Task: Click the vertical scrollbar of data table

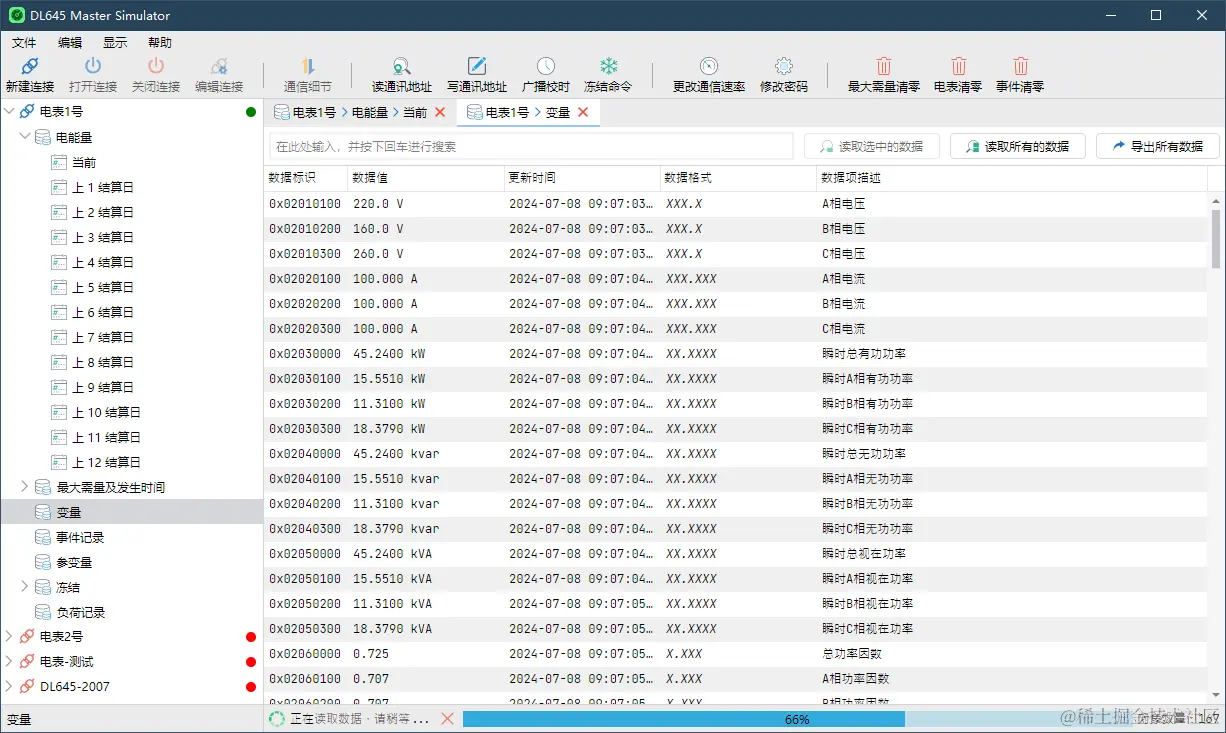Action: (x=1216, y=239)
